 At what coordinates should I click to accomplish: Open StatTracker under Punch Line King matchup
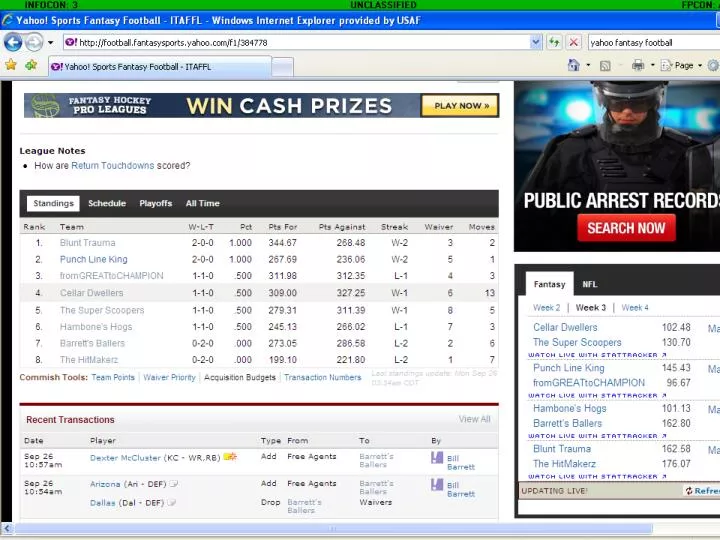point(597,395)
